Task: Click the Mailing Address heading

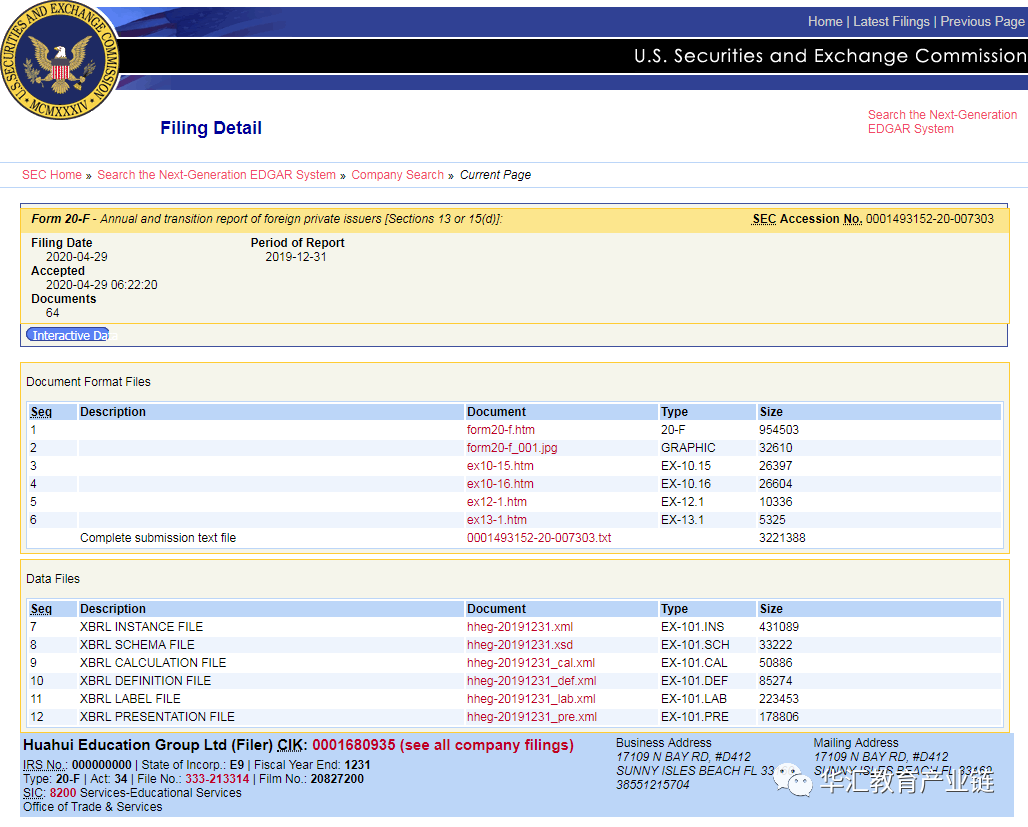Action: pyautogui.click(x=856, y=743)
